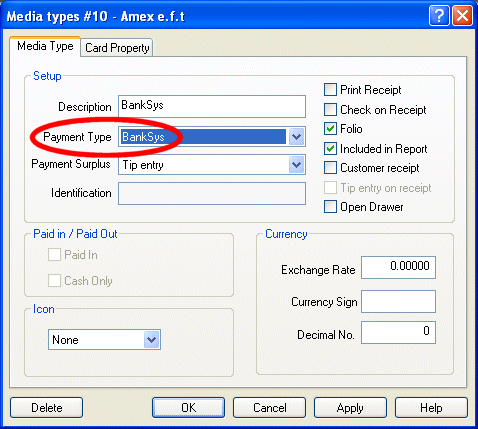Click the Delete button
The width and height of the screenshot is (478, 429).
point(46,407)
